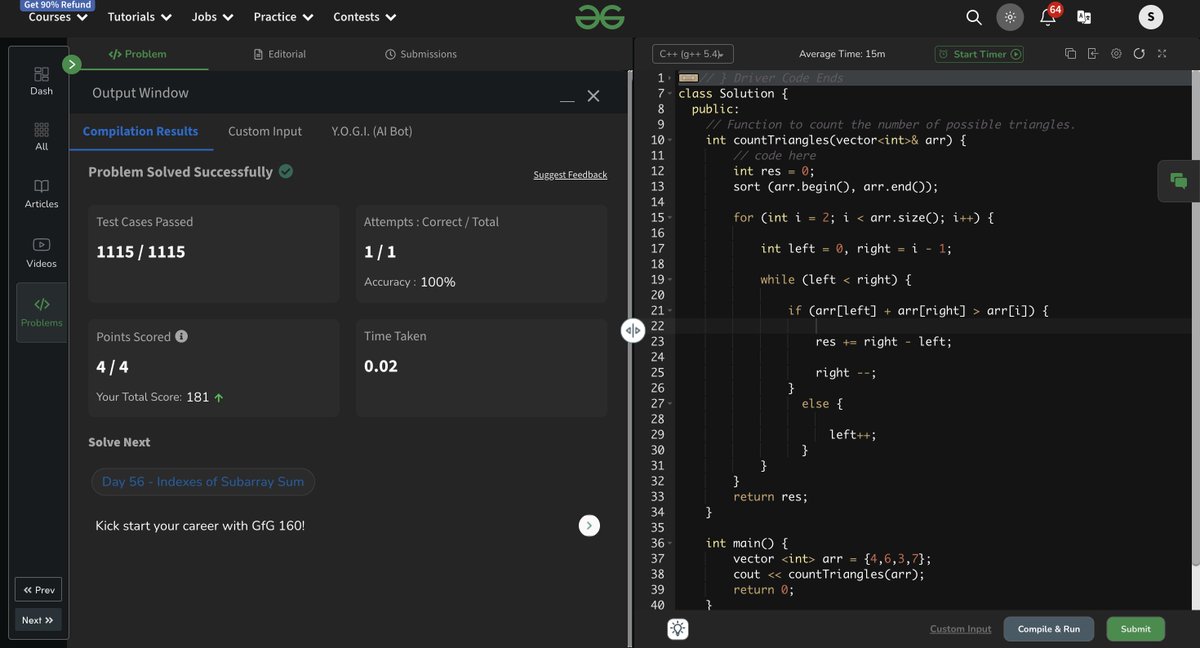This screenshot has width=1200, height=648.
Task: Expand the Tutorials dropdown menu
Action: [x=140, y=17]
